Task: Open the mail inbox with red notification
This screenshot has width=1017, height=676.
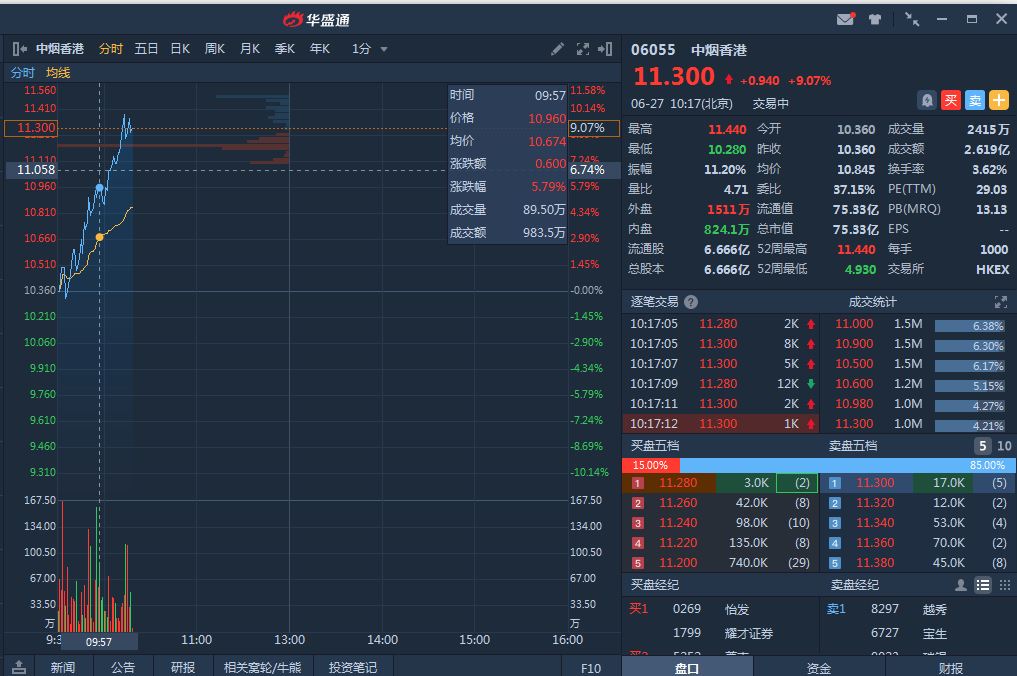Action: pos(846,19)
